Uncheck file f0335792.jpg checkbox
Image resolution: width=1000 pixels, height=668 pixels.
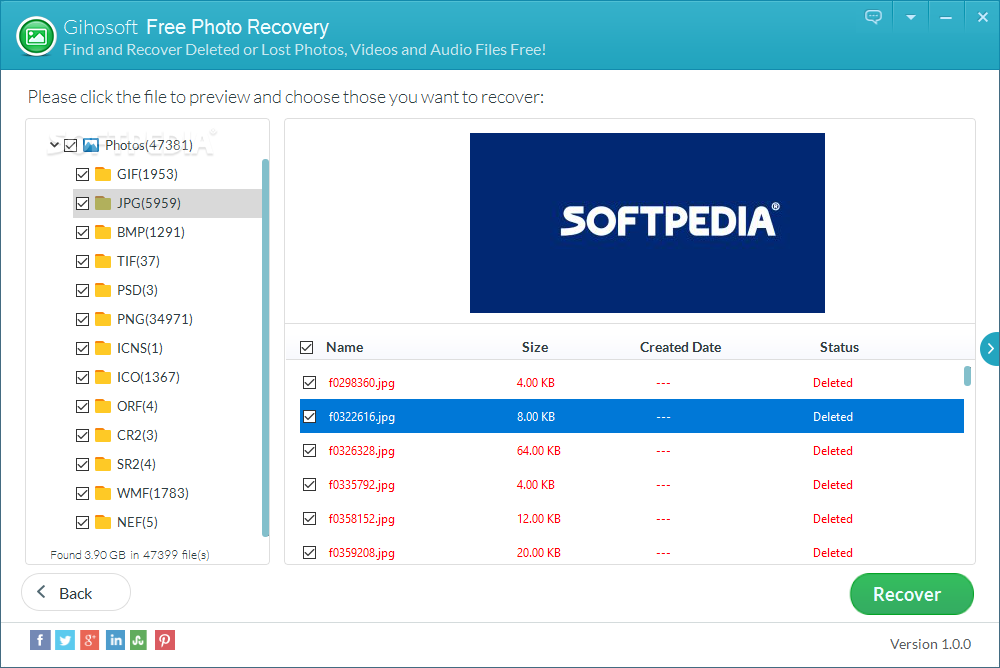(x=309, y=485)
